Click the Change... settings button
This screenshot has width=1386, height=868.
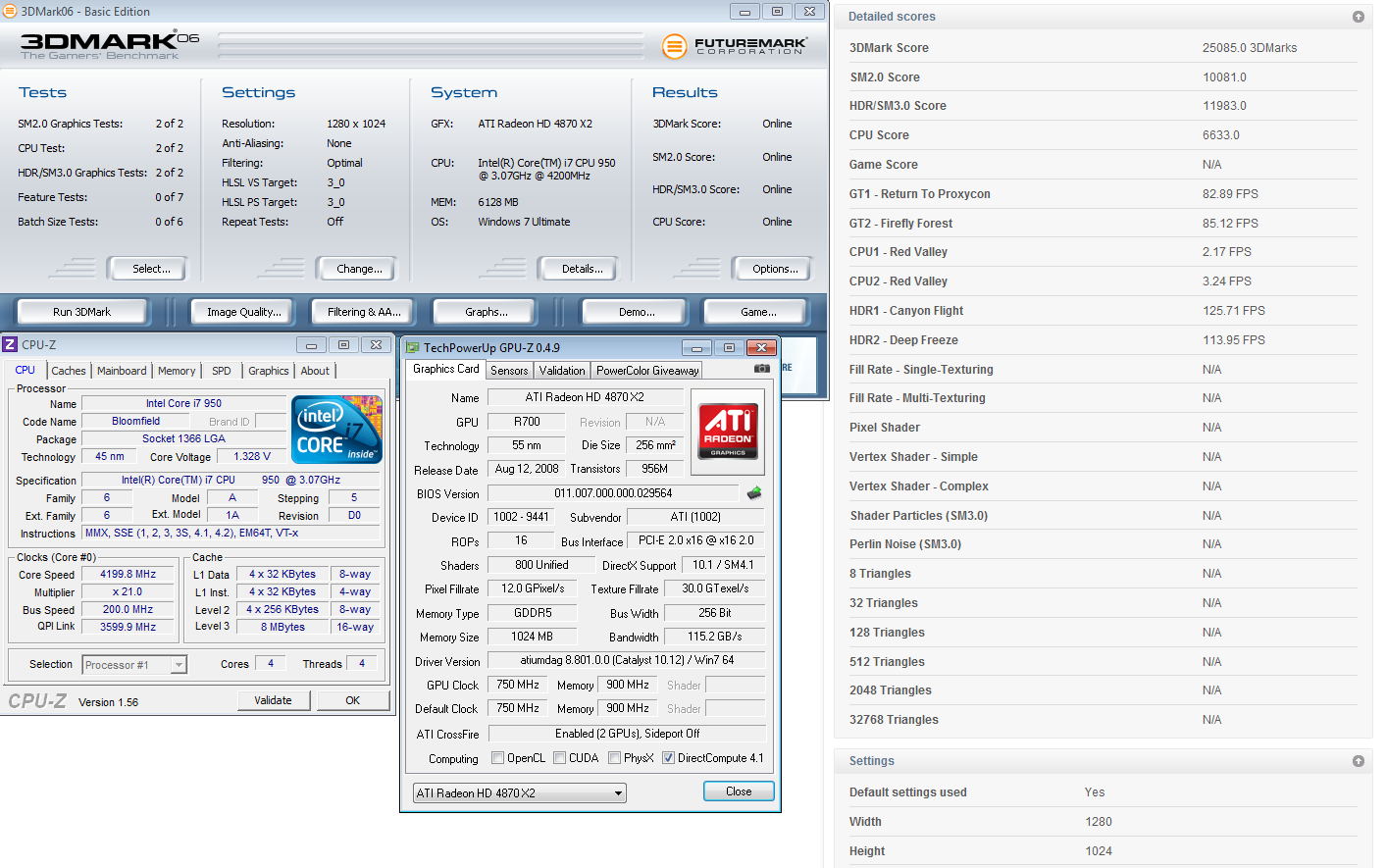coord(359,269)
